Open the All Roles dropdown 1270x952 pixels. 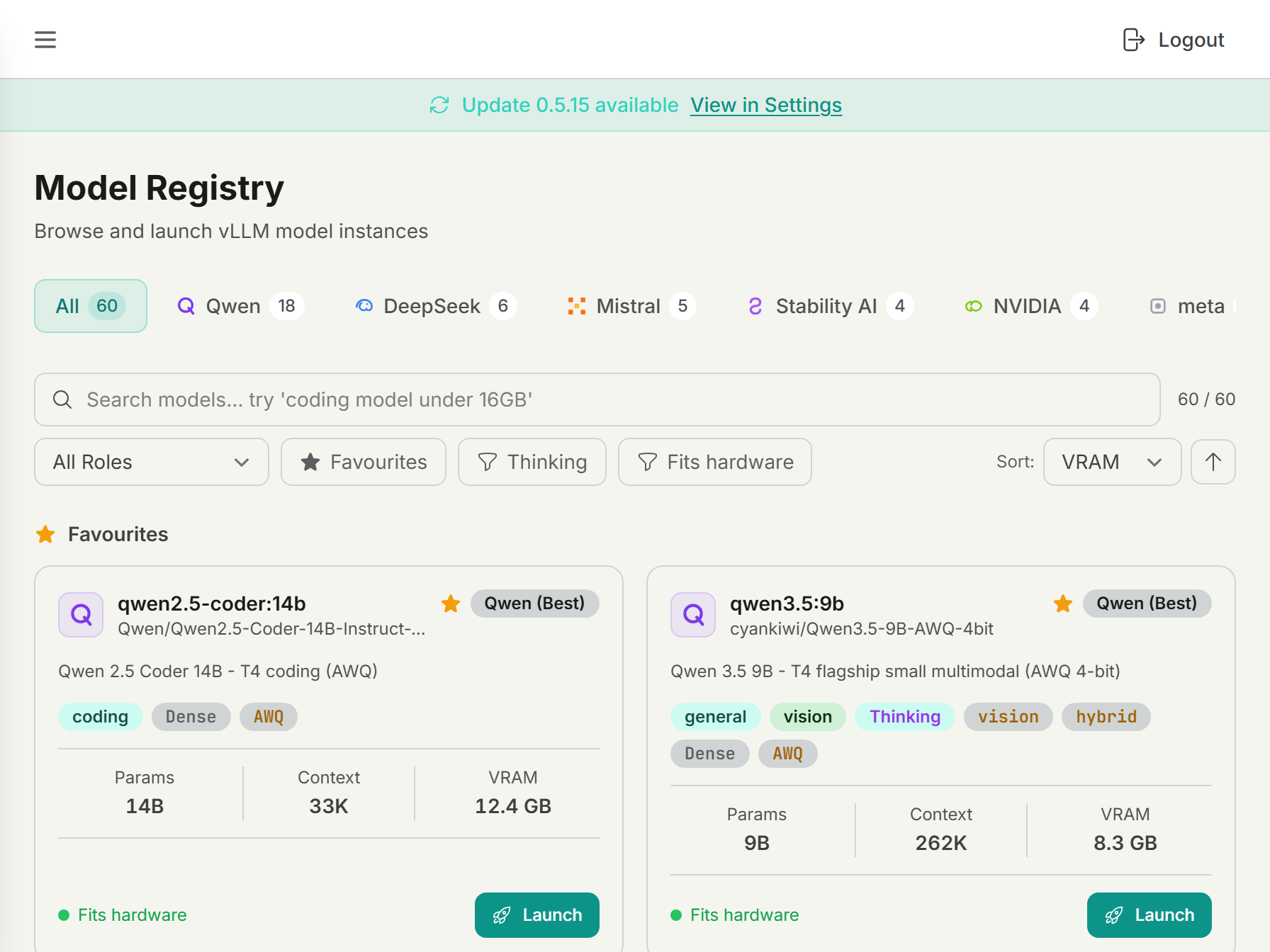click(x=150, y=462)
